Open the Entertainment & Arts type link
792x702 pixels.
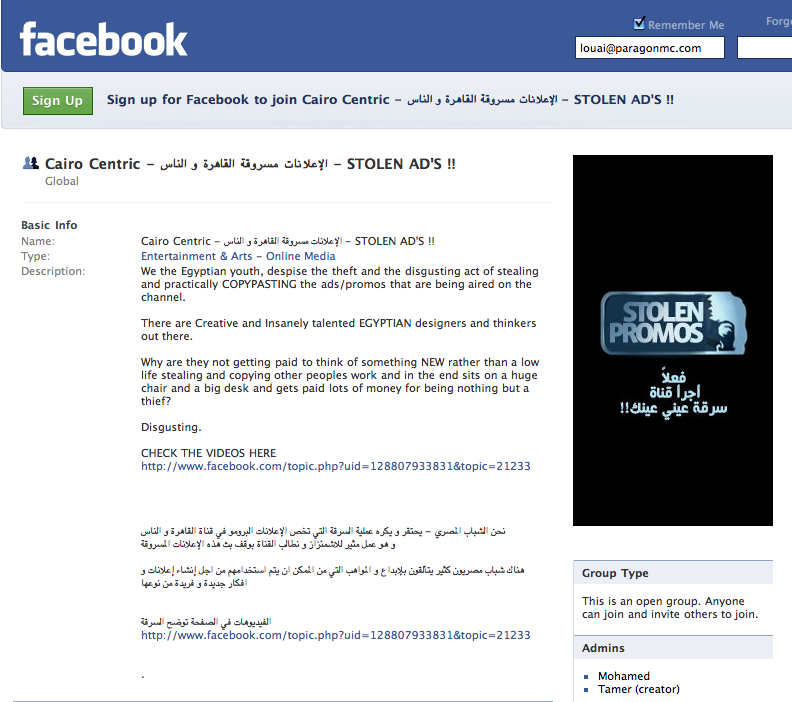(196, 256)
